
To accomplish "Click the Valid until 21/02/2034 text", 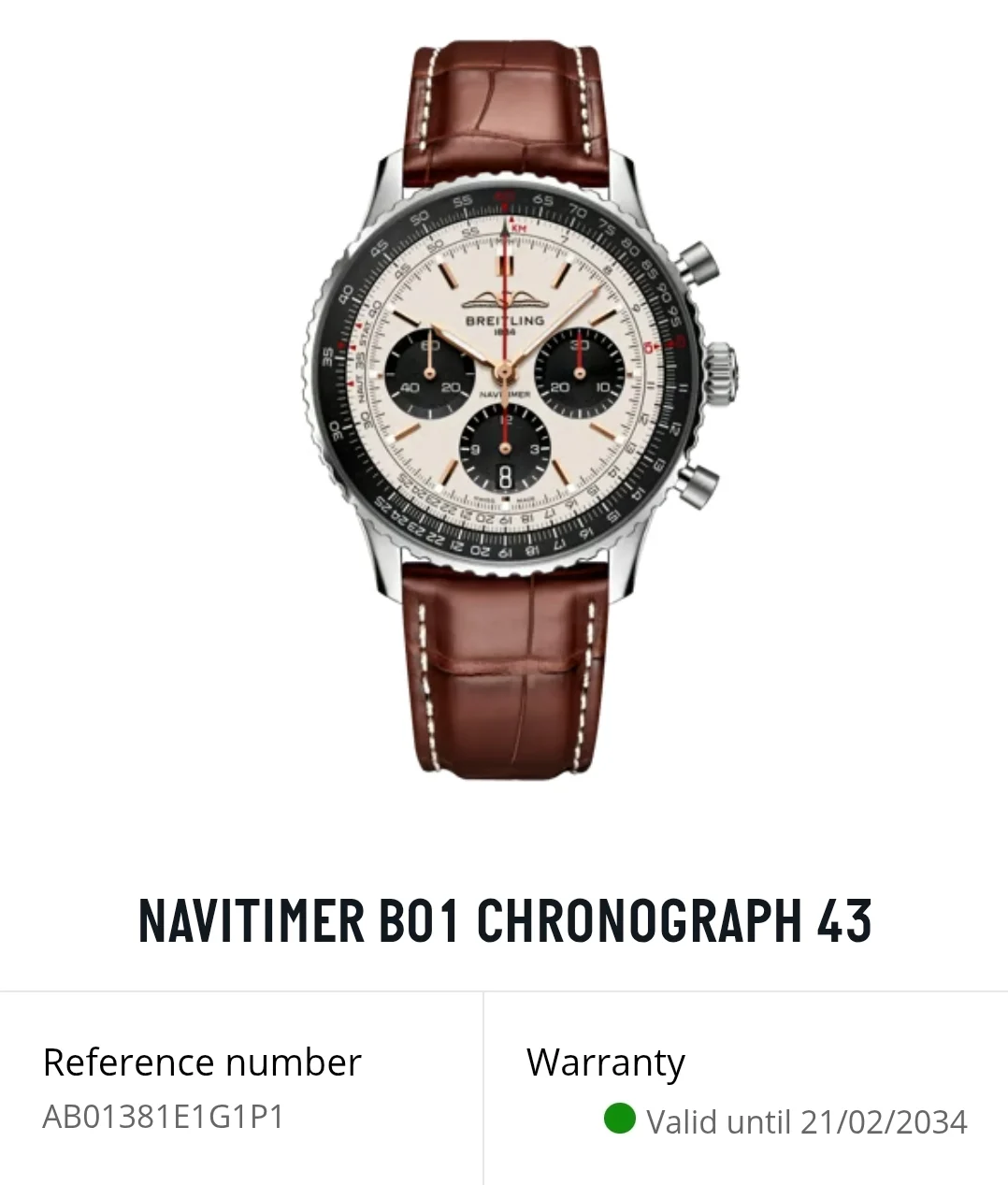I will tap(807, 1121).
